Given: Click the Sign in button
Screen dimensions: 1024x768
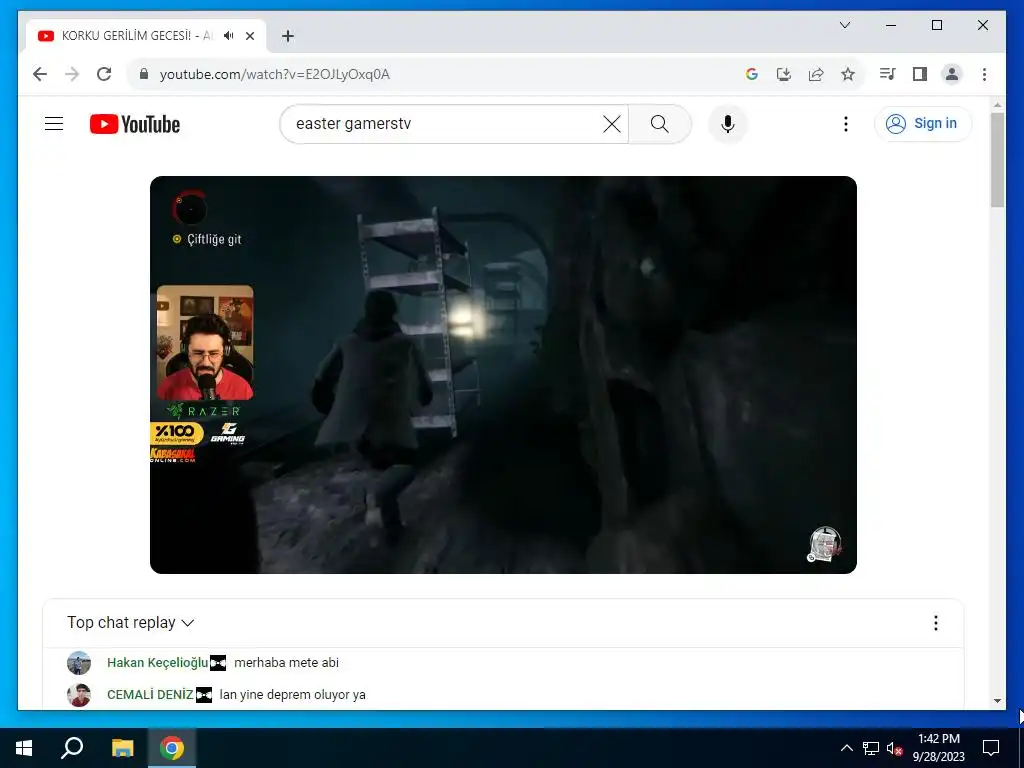Looking at the screenshot, I should click(x=923, y=123).
